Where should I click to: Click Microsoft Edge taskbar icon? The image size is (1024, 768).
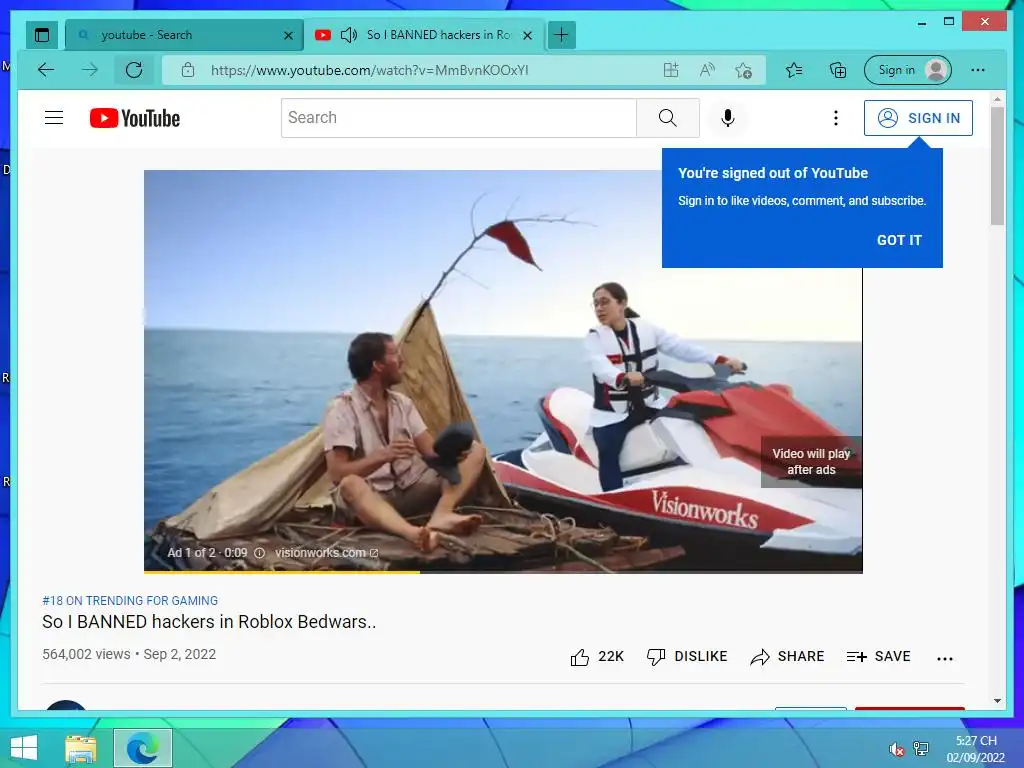142,748
